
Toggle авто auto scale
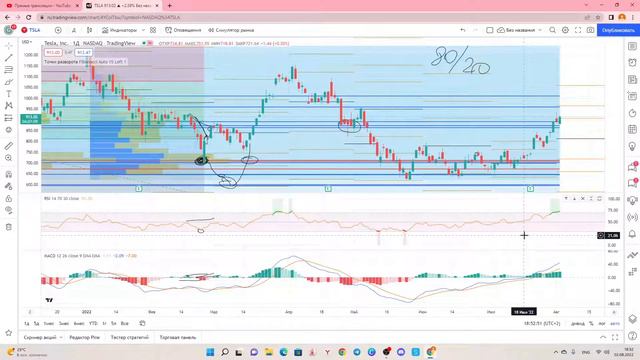(615, 323)
